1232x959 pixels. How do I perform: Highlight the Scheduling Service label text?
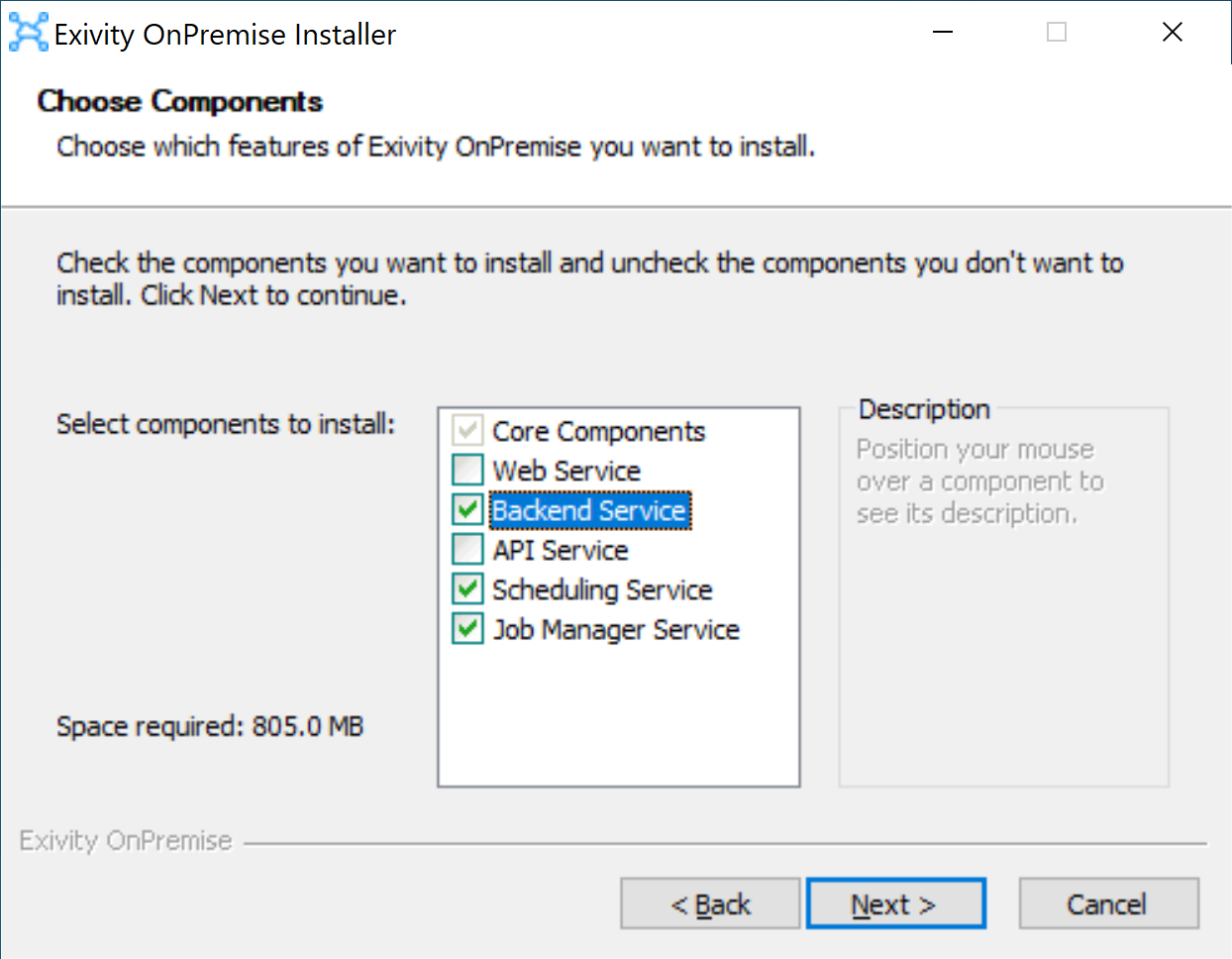tap(602, 590)
